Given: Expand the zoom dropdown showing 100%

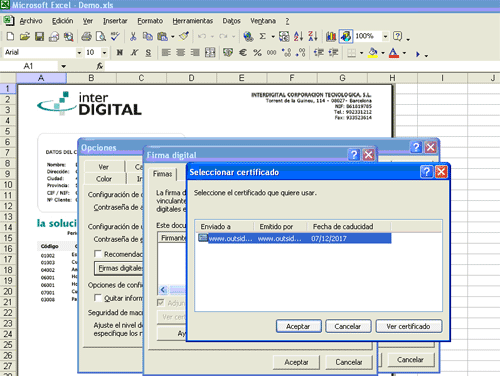Looking at the screenshot, I should click(385, 36).
